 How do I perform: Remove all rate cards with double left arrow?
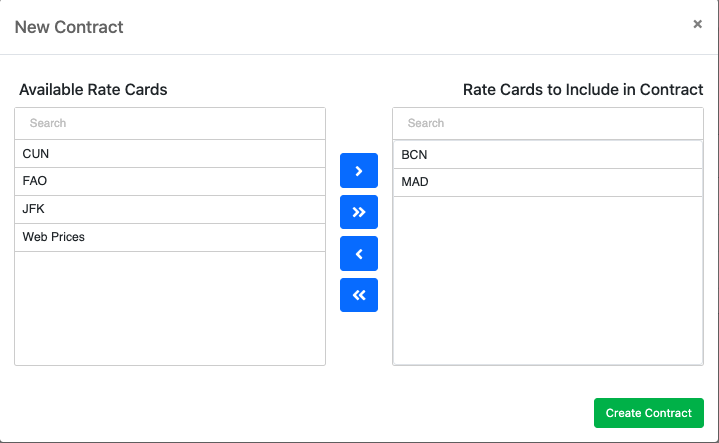[x=359, y=295]
